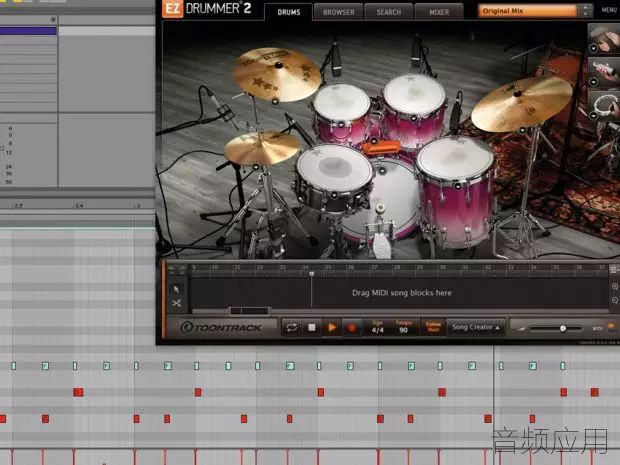Stop playback in EZdrummer transport
Viewport: 620px width, 465px height.
[x=312, y=328]
